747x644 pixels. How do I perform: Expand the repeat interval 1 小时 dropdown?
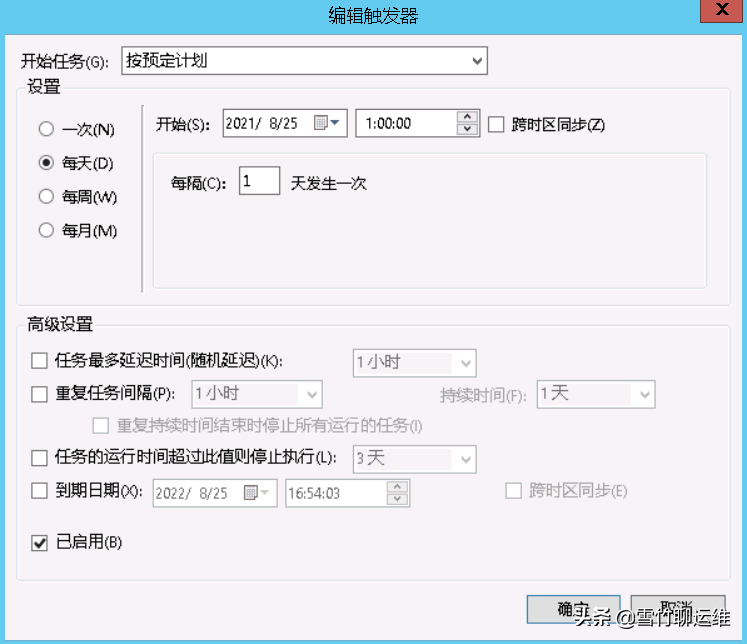pyautogui.click(x=257, y=394)
